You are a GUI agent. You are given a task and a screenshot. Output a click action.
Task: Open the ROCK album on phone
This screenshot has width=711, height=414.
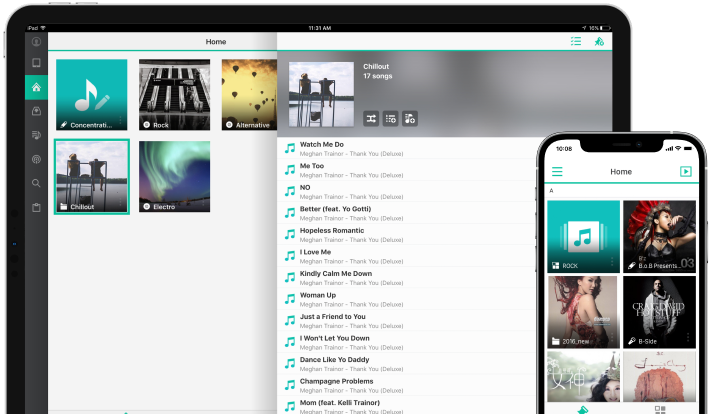582,236
